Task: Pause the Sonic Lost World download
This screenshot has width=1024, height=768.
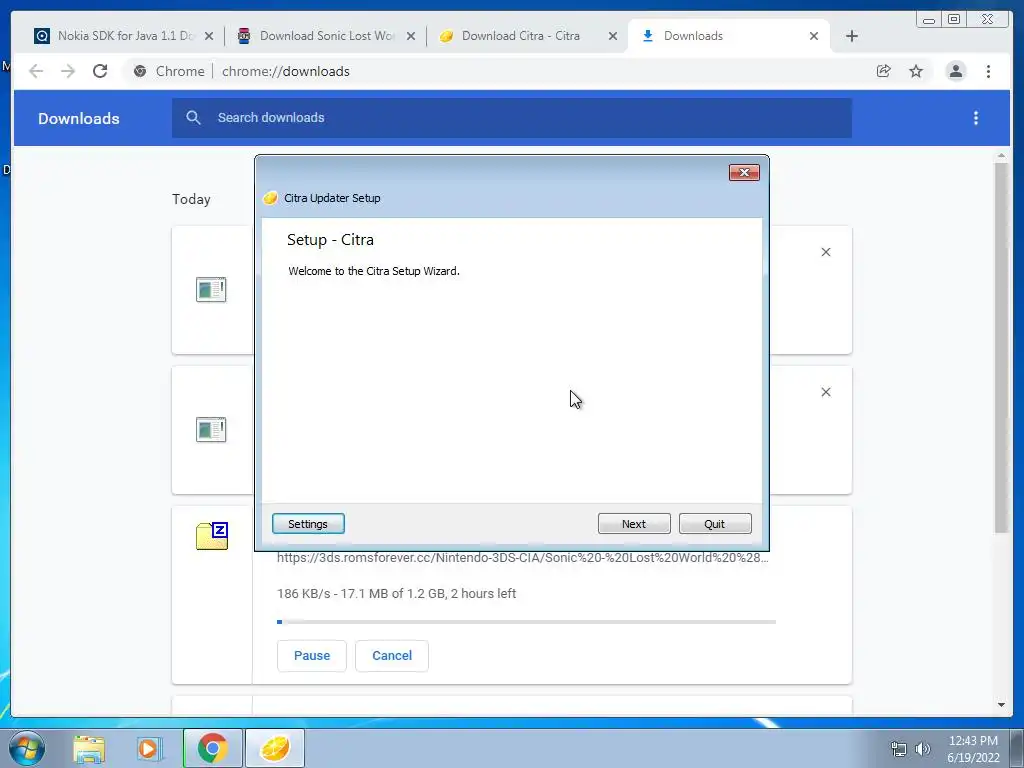Action: point(312,656)
